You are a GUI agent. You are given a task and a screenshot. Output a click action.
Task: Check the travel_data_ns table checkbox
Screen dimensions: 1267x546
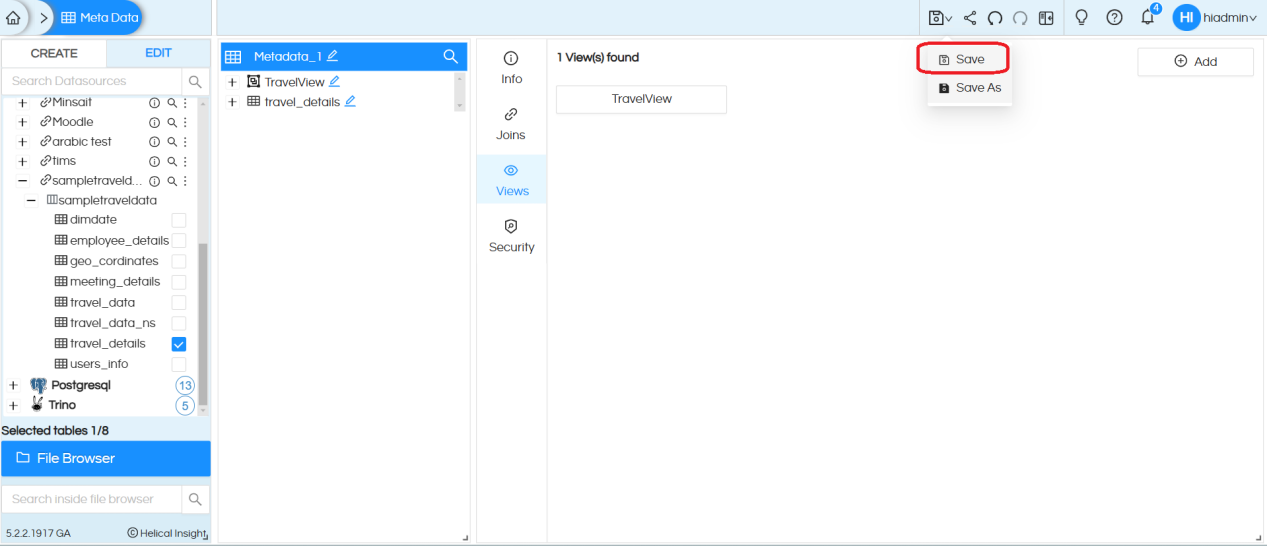[x=179, y=323]
